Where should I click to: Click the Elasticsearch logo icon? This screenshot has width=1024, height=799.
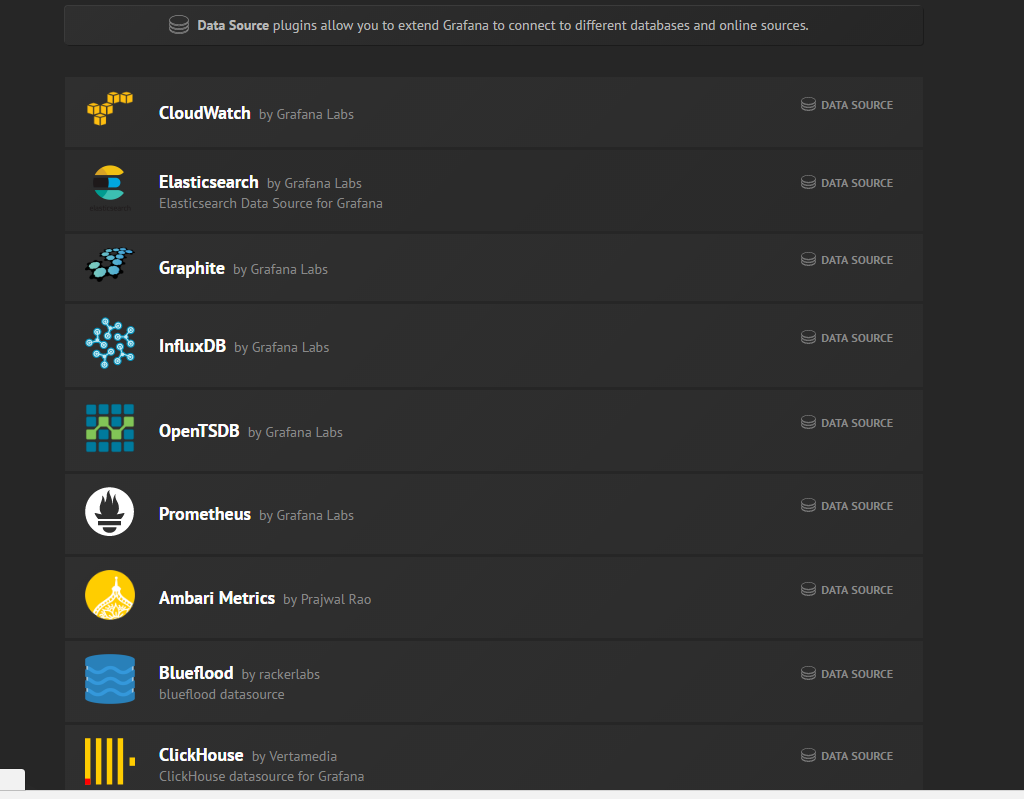(110, 188)
